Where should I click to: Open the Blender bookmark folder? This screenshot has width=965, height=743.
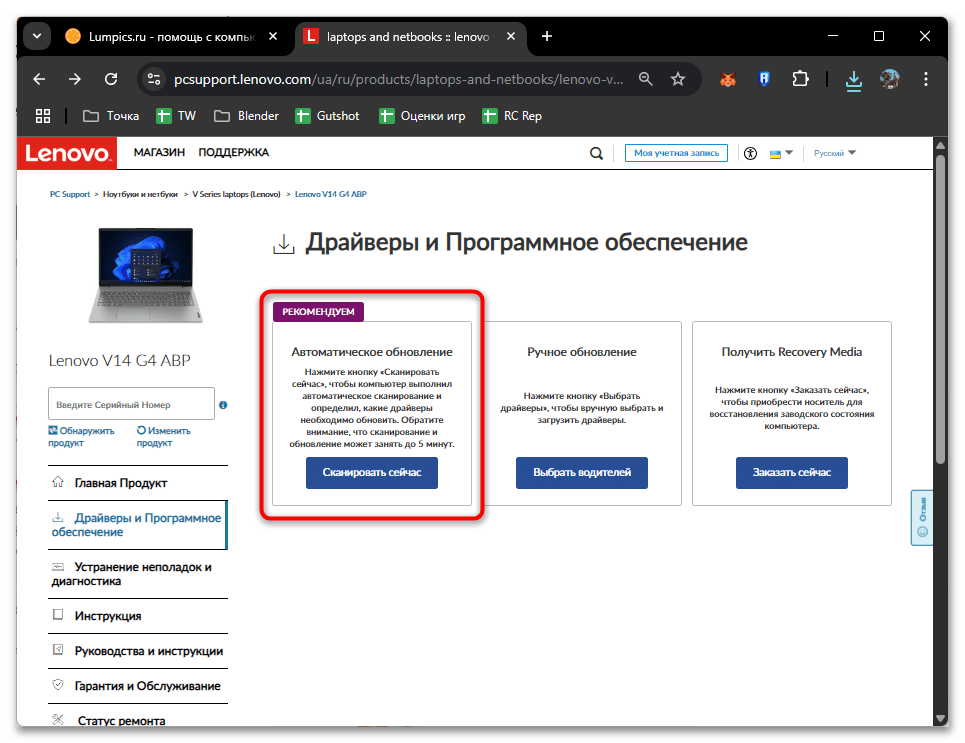coord(246,116)
